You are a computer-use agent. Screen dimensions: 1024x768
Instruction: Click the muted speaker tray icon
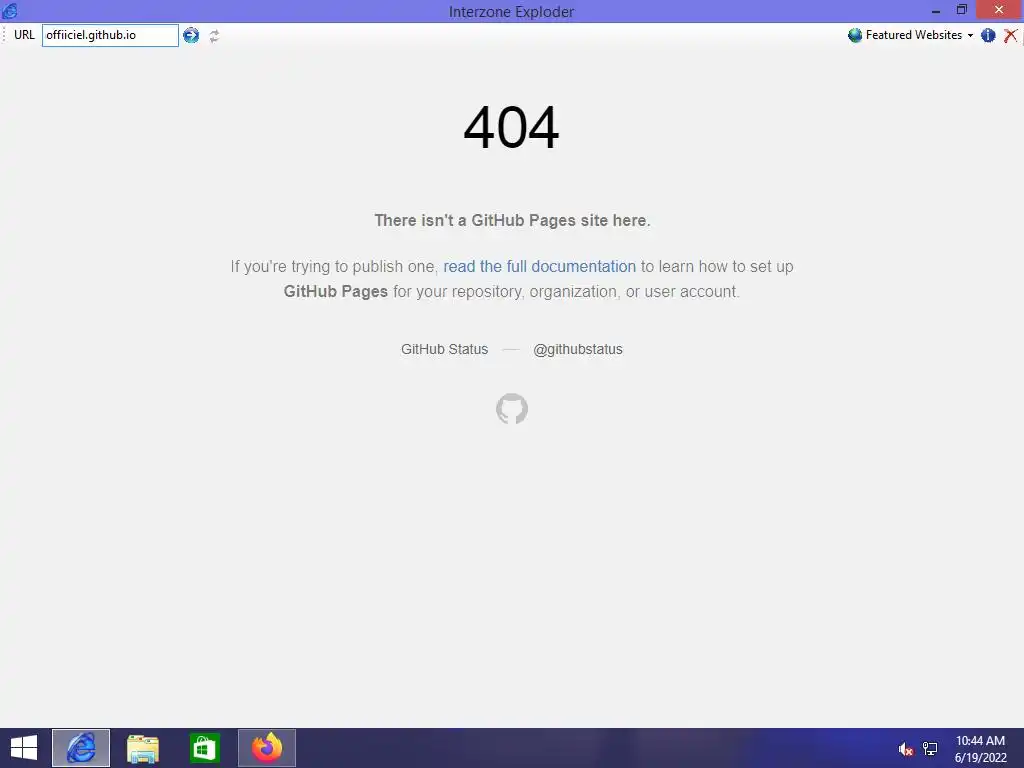pyautogui.click(x=905, y=749)
